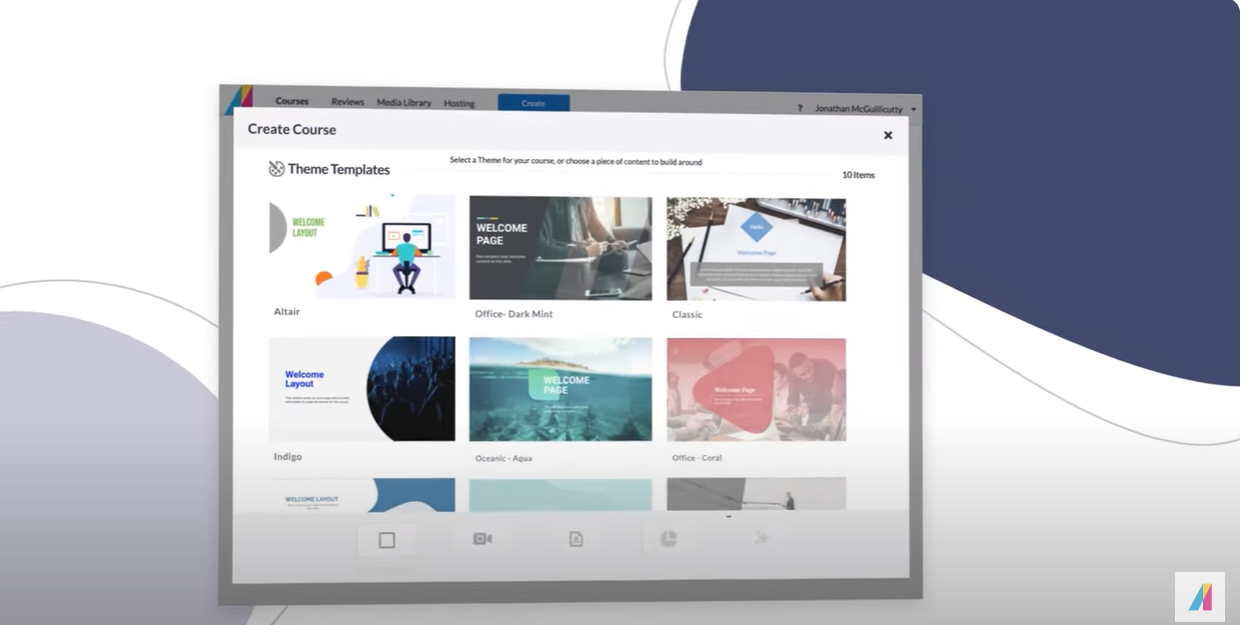Pick the gray theme in bottom row
Screen dimensions: 1241x625
(756, 494)
